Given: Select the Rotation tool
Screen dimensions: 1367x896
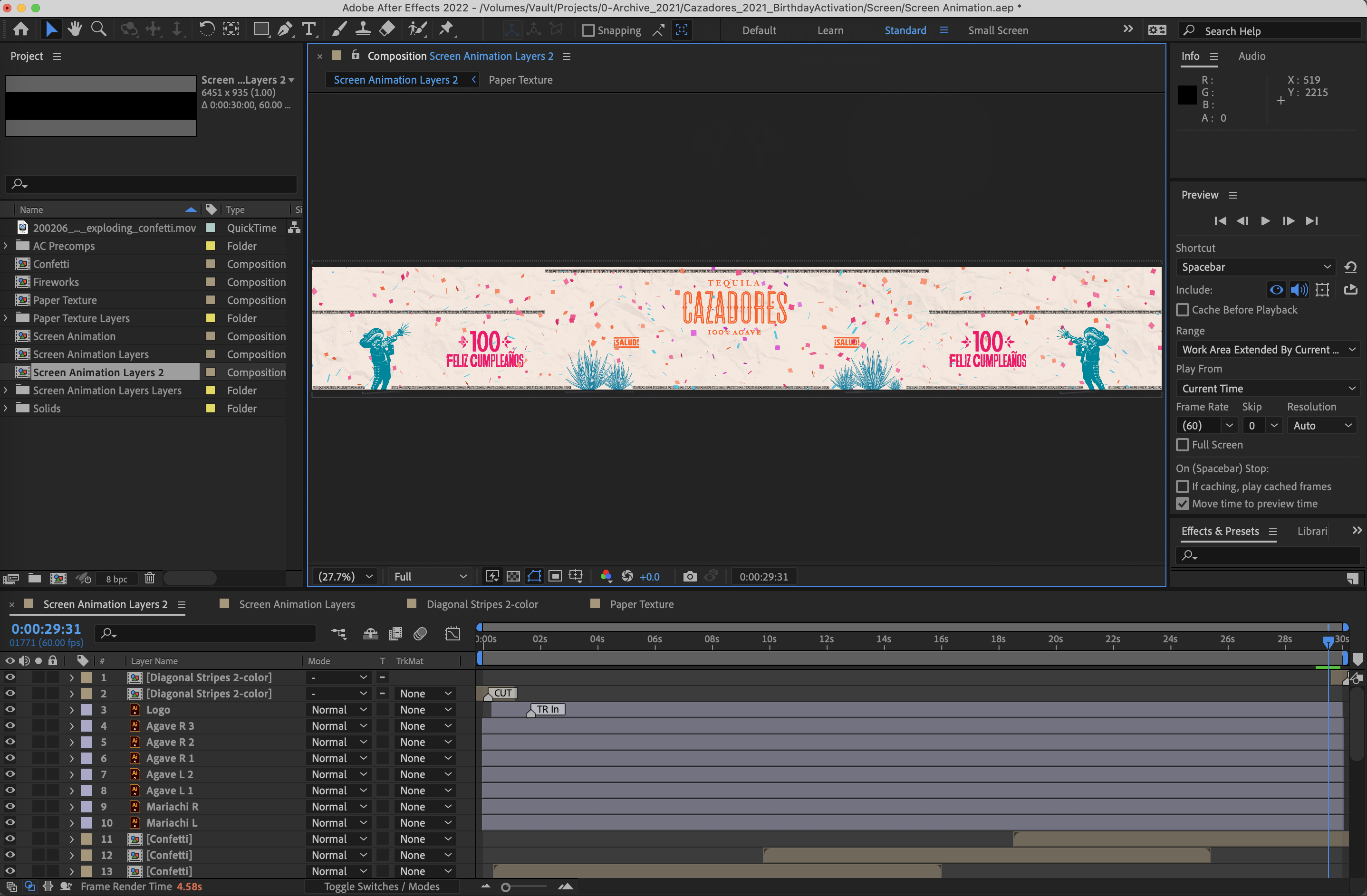Looking at the screenshot, I should coord(206,29).
